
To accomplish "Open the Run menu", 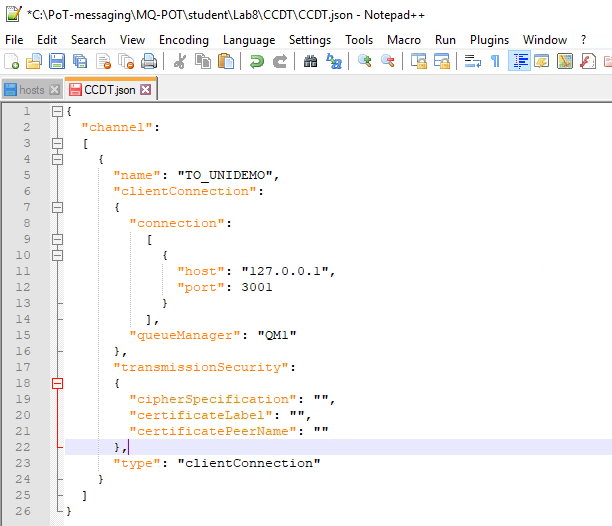I will (445, 40).
